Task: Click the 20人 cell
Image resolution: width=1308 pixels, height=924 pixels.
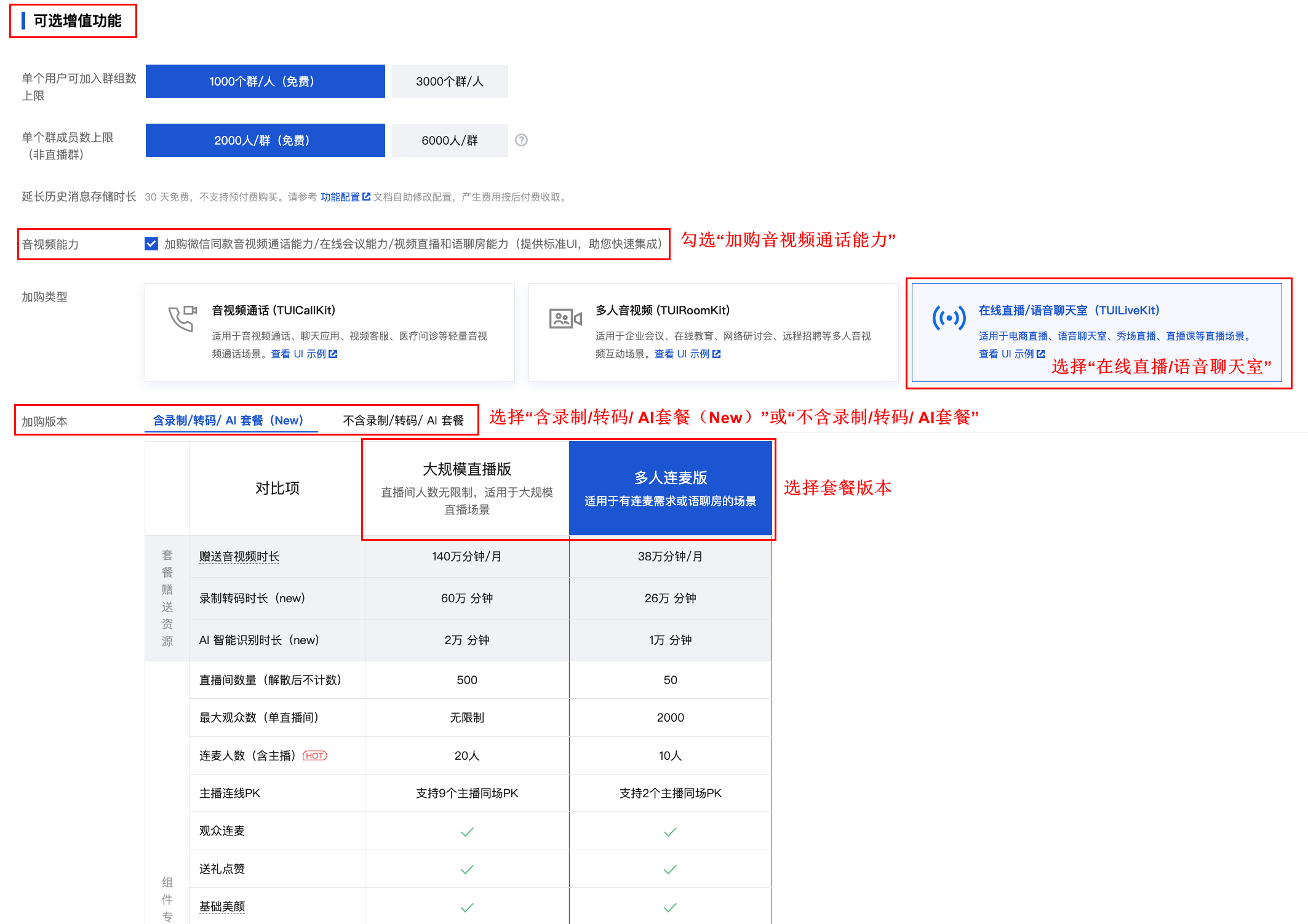Action: (x=467, y=756)
